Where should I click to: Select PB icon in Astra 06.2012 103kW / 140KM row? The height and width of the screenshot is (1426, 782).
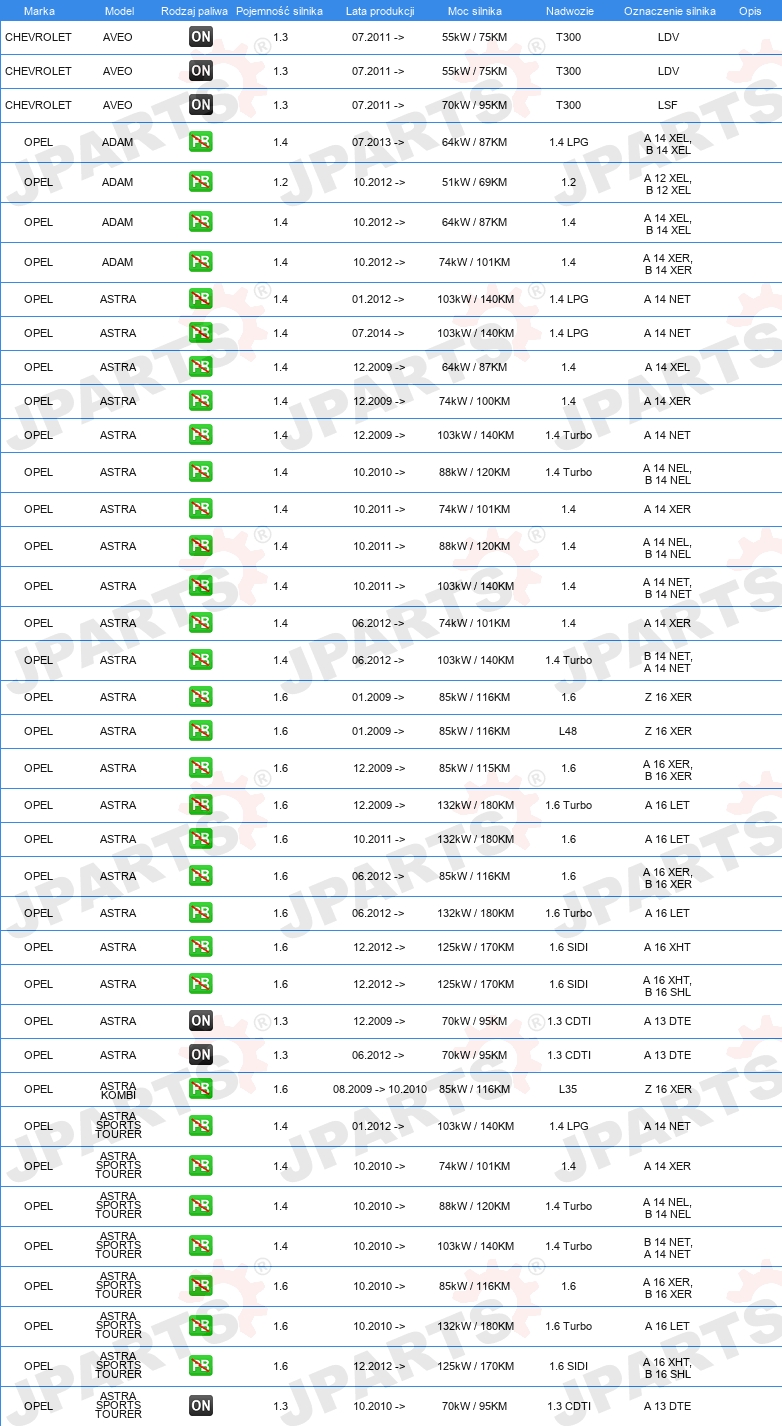point(201,660)
